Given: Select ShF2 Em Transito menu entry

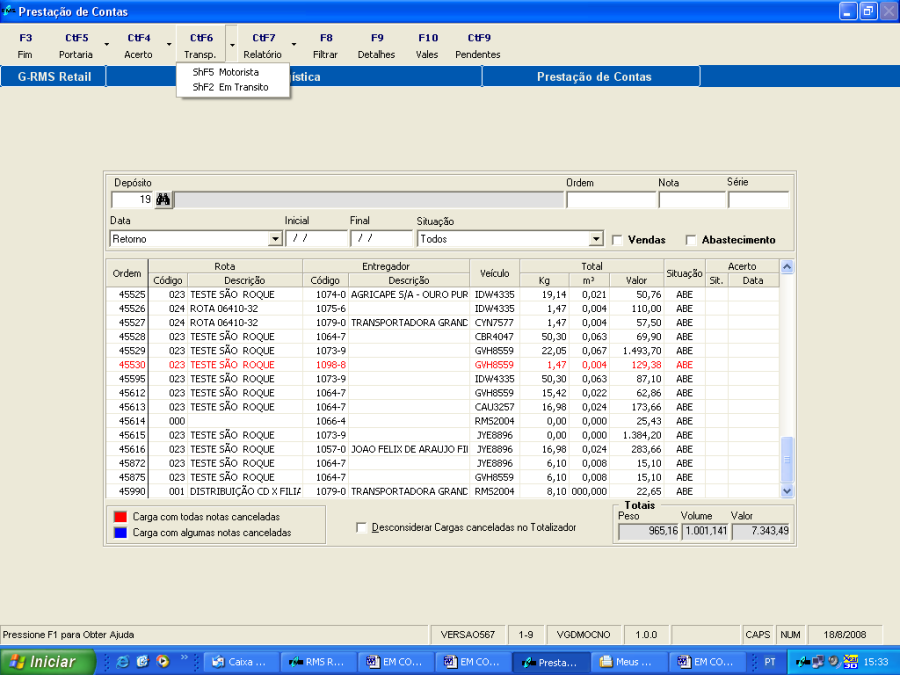Looking at the screenshot, I should [x=232, y=87].
